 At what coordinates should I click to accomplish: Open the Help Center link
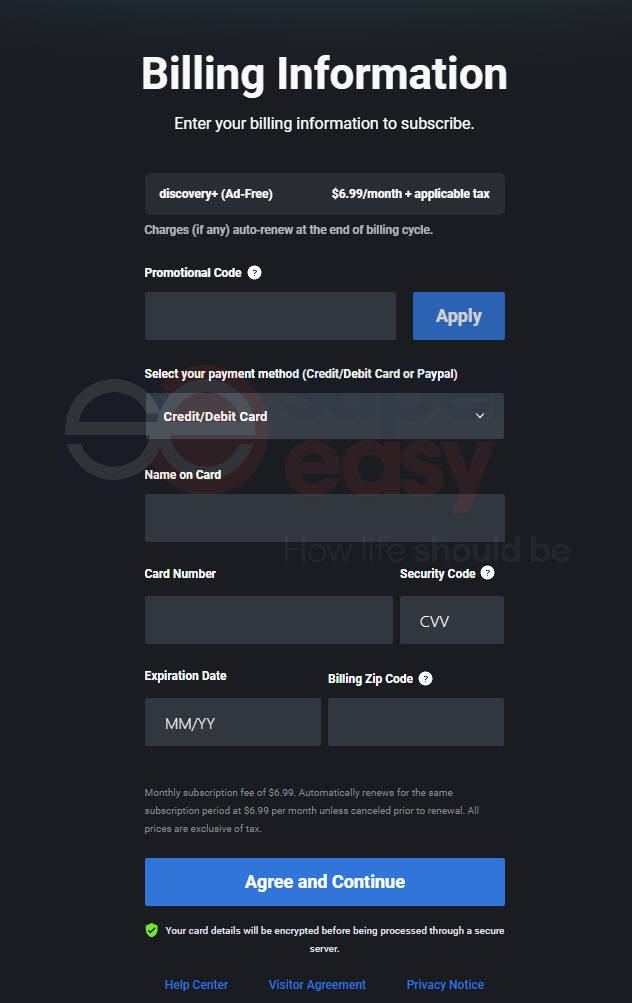point(196,984)
